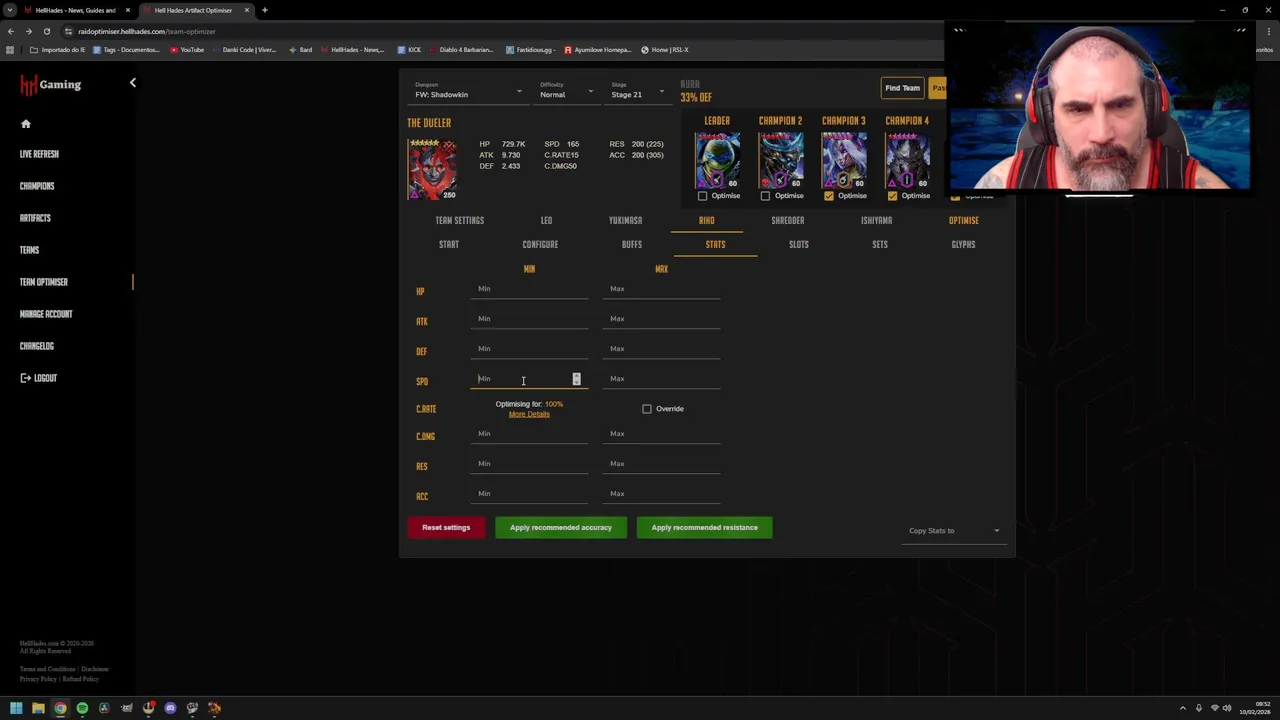Image resolution: width=1280 pixels, height=720 pixels.
Task: Show hidden system tray icons
Action: (x=1183, y=708)
